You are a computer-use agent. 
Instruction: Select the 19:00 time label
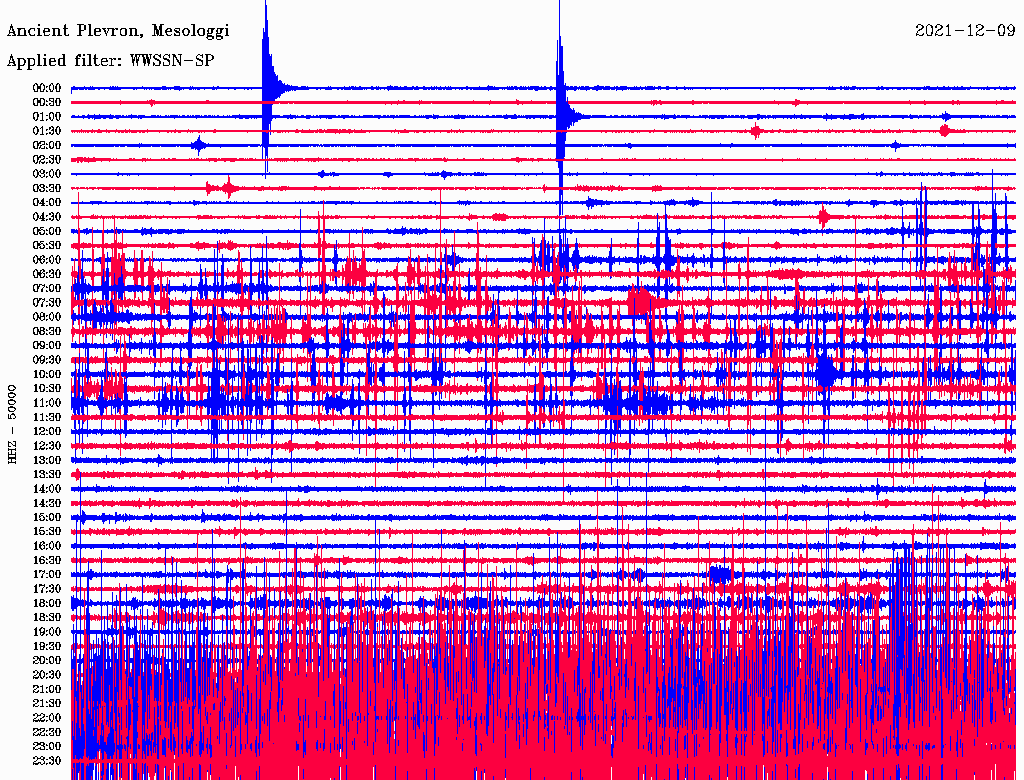[x=47, y=632]
